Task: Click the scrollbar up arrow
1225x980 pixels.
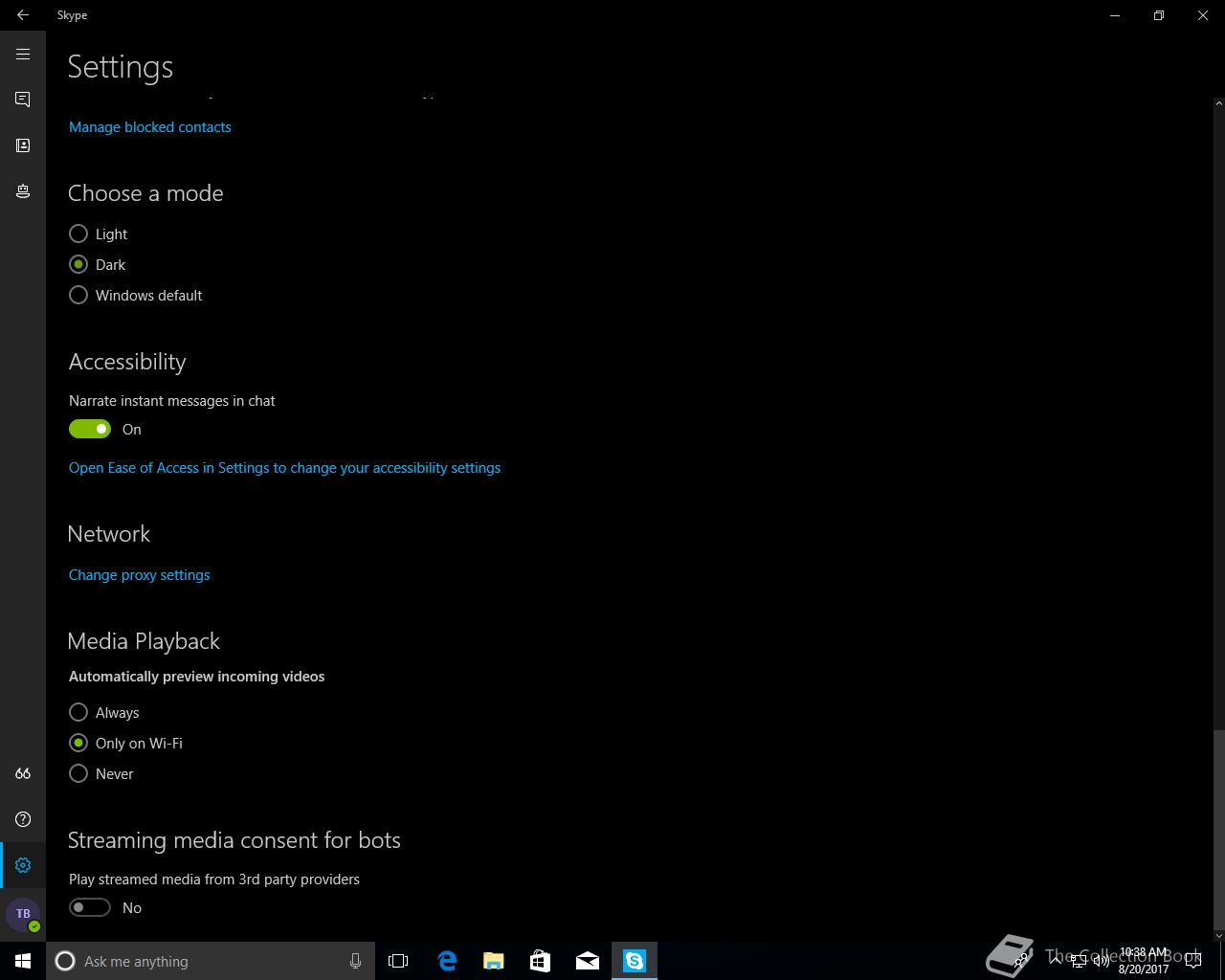Action: pos(1218,102)
